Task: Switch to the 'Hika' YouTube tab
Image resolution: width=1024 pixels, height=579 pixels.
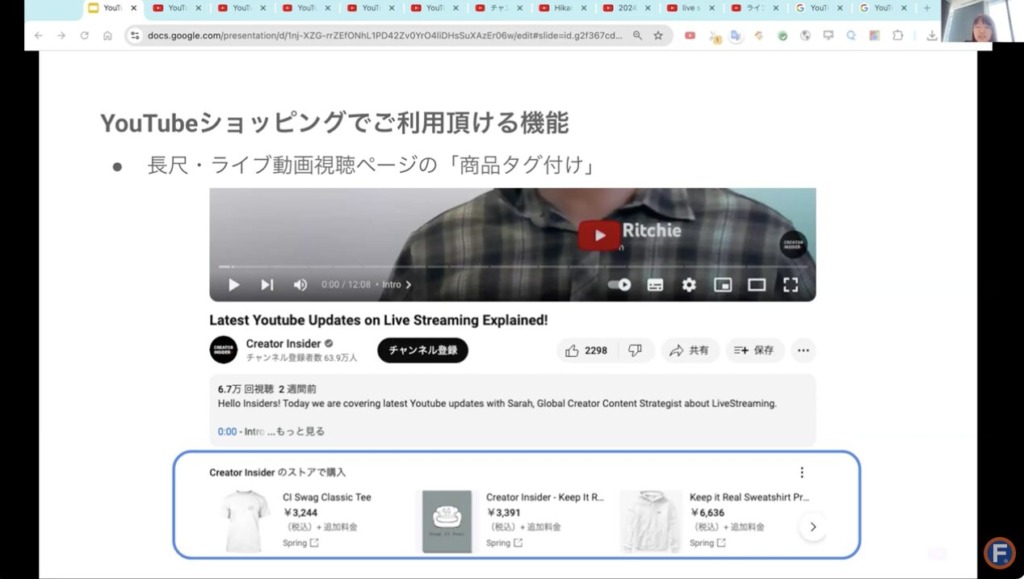Action: [x=563, y=8]
